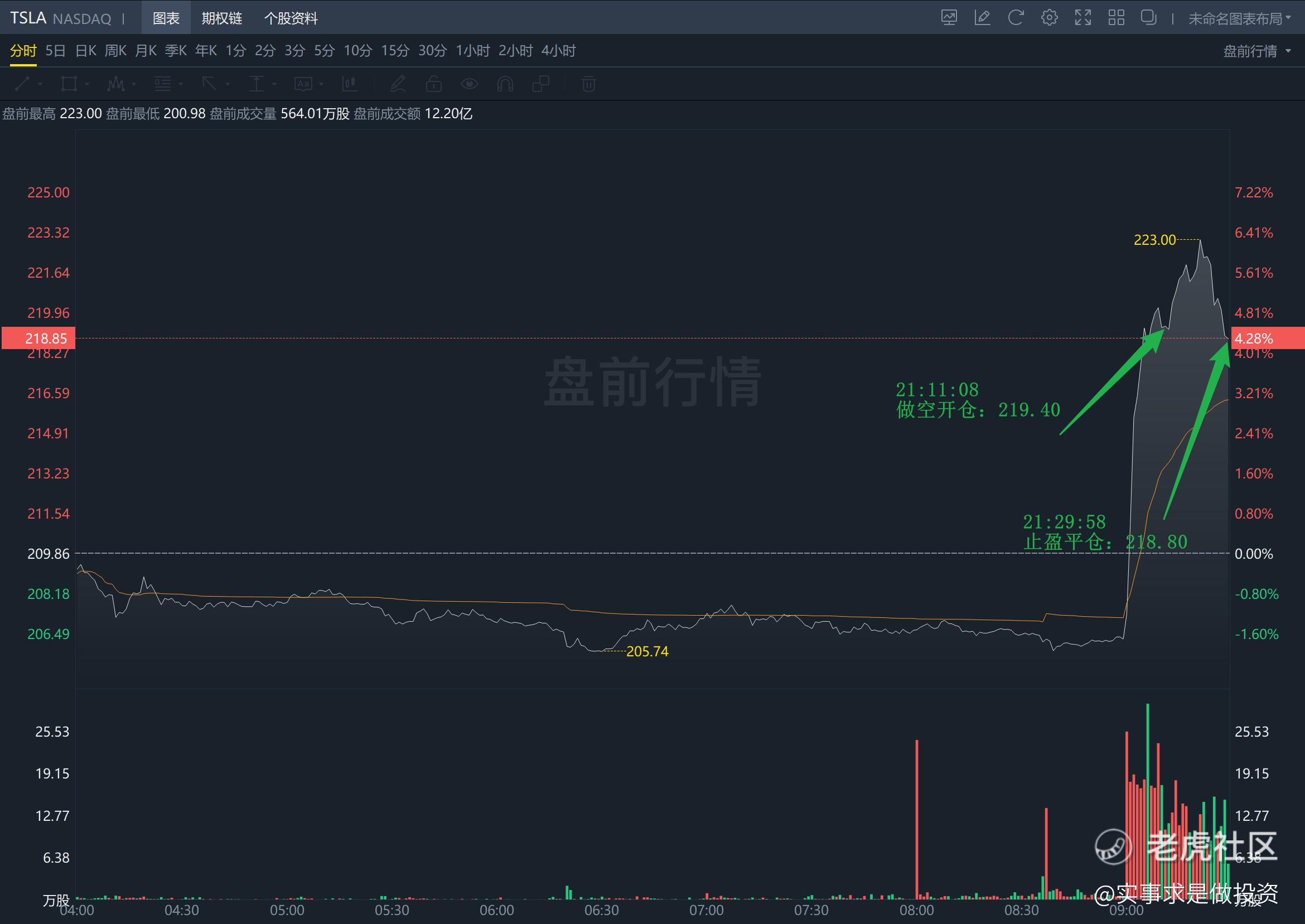Open chart settings gear icon

(x=1050, y=18)
